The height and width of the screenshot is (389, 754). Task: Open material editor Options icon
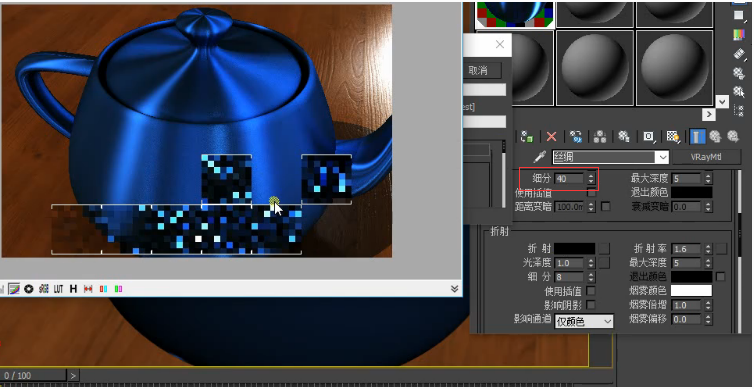(738, 73)
